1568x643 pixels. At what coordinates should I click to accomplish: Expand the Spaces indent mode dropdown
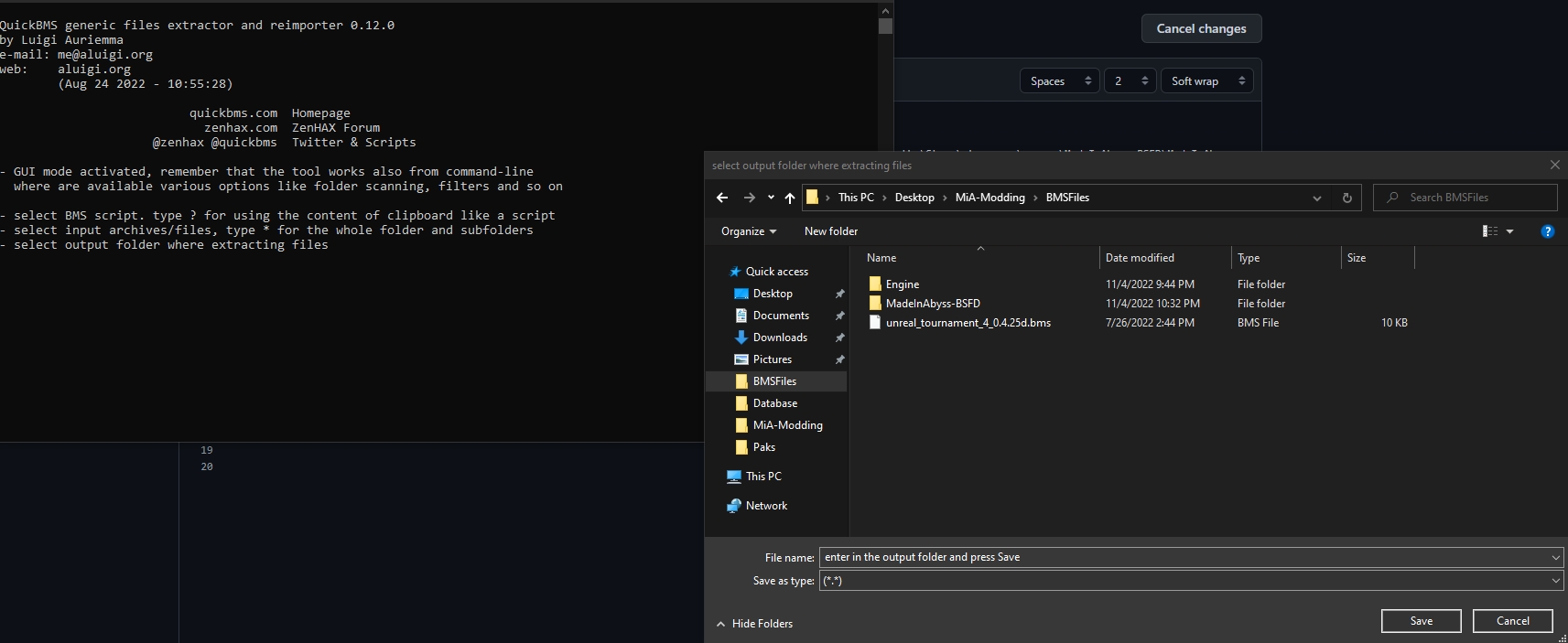tap(1059, 81)
